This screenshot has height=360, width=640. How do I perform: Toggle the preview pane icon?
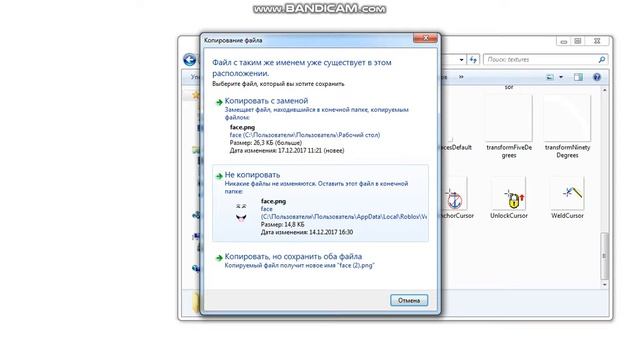578,77
